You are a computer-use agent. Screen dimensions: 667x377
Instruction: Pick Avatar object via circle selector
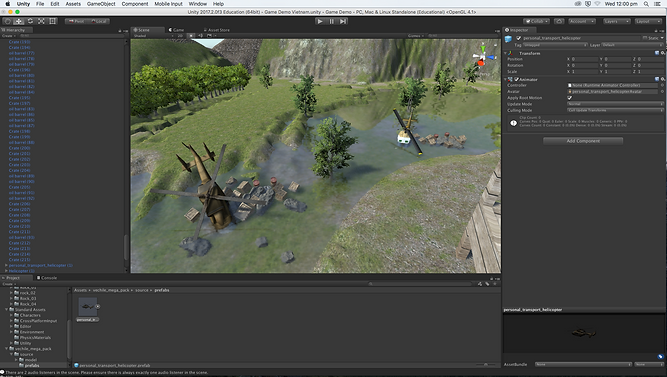662,91
